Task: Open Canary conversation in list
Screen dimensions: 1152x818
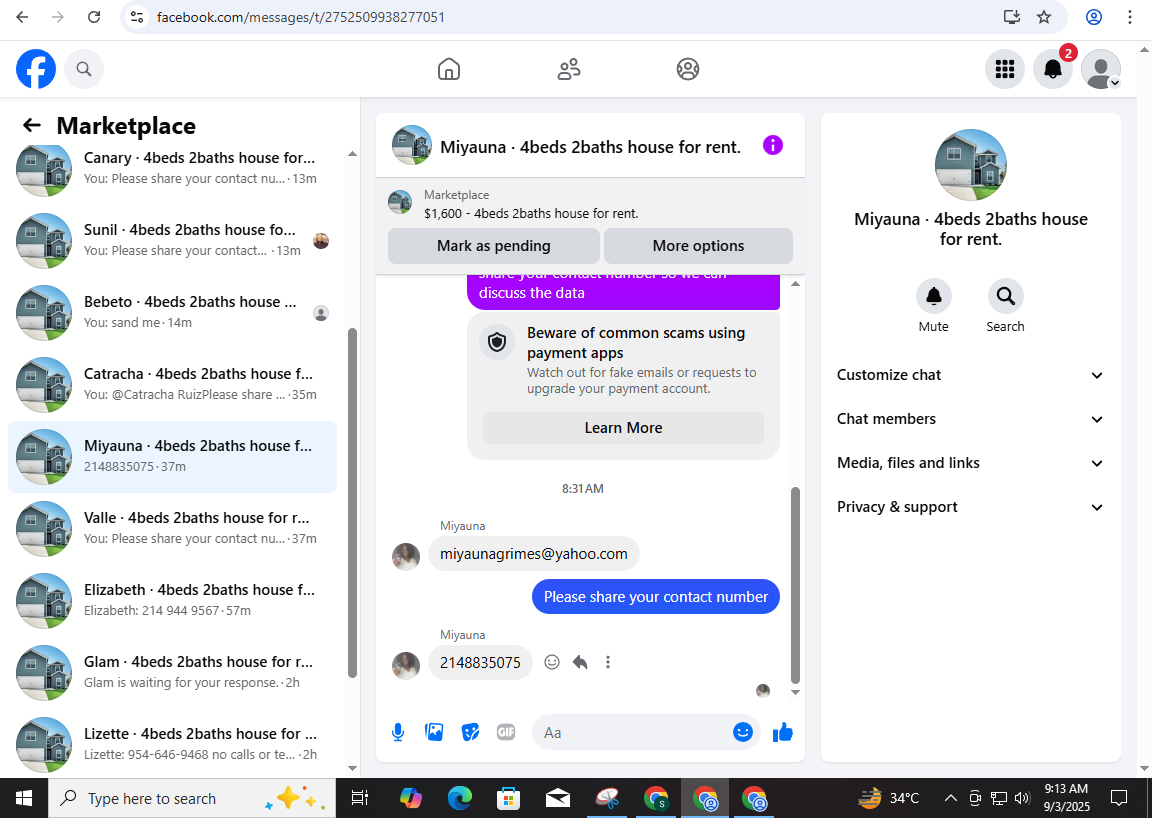Action: tap(173, 168)
